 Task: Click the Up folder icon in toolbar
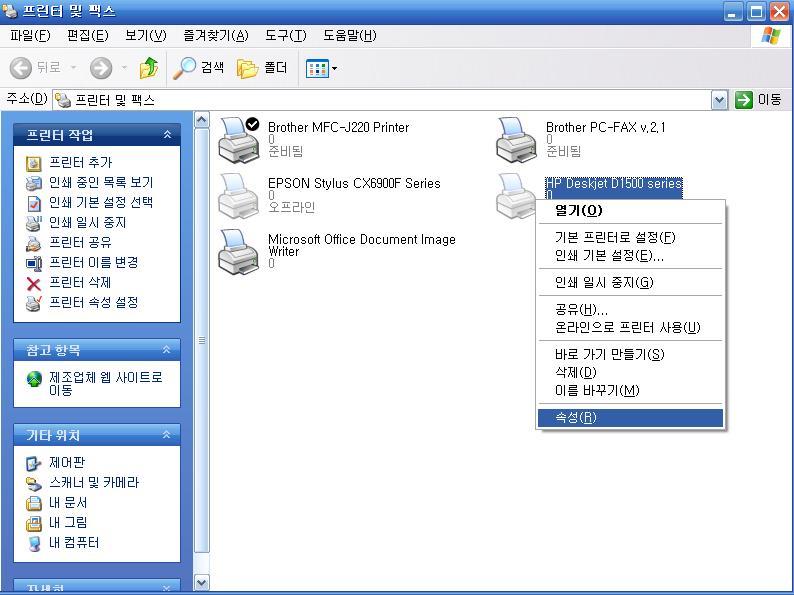click(148, 67)
